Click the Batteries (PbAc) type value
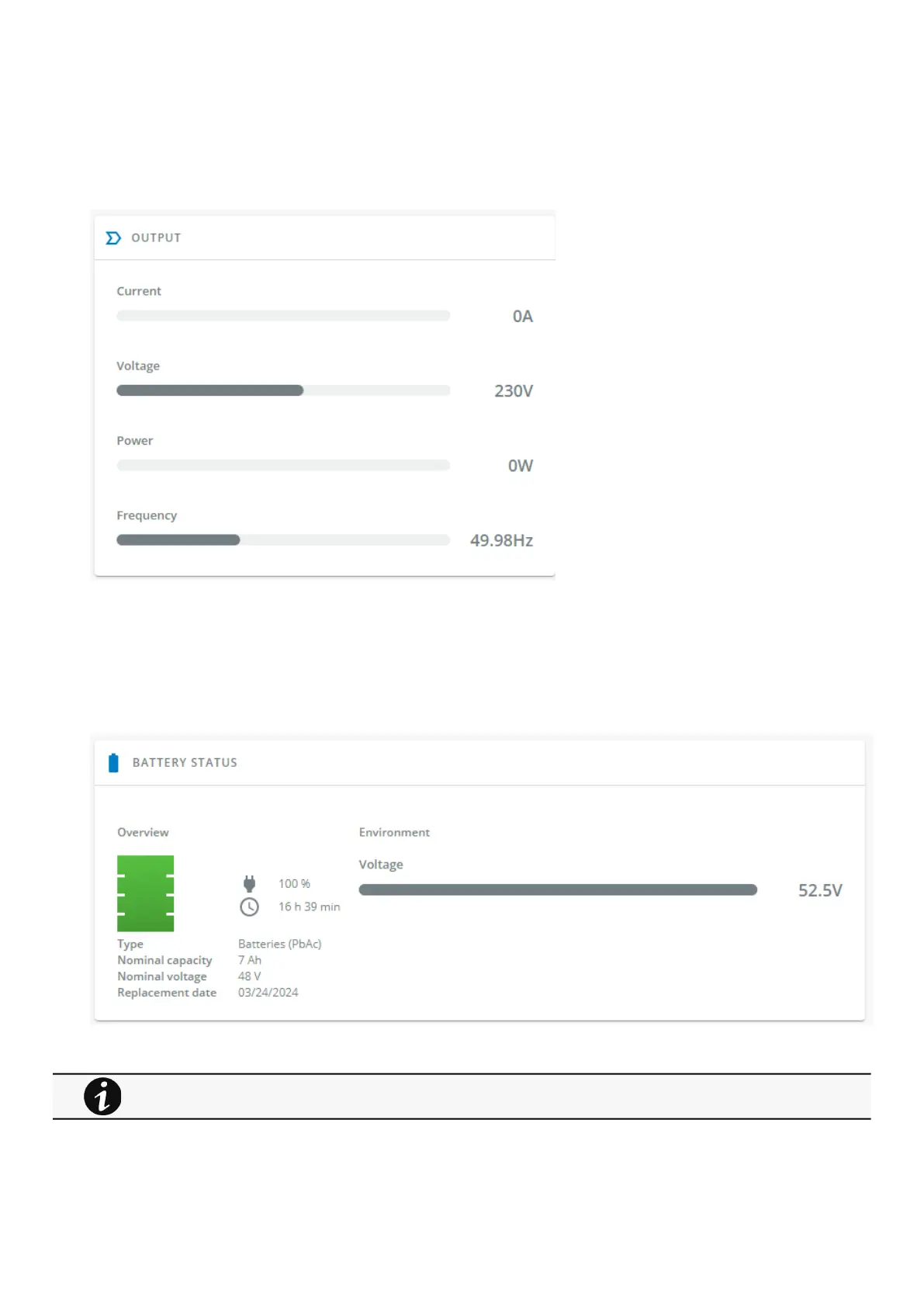Viewport: 924px width, 1307px height. [x=279, y=944]
